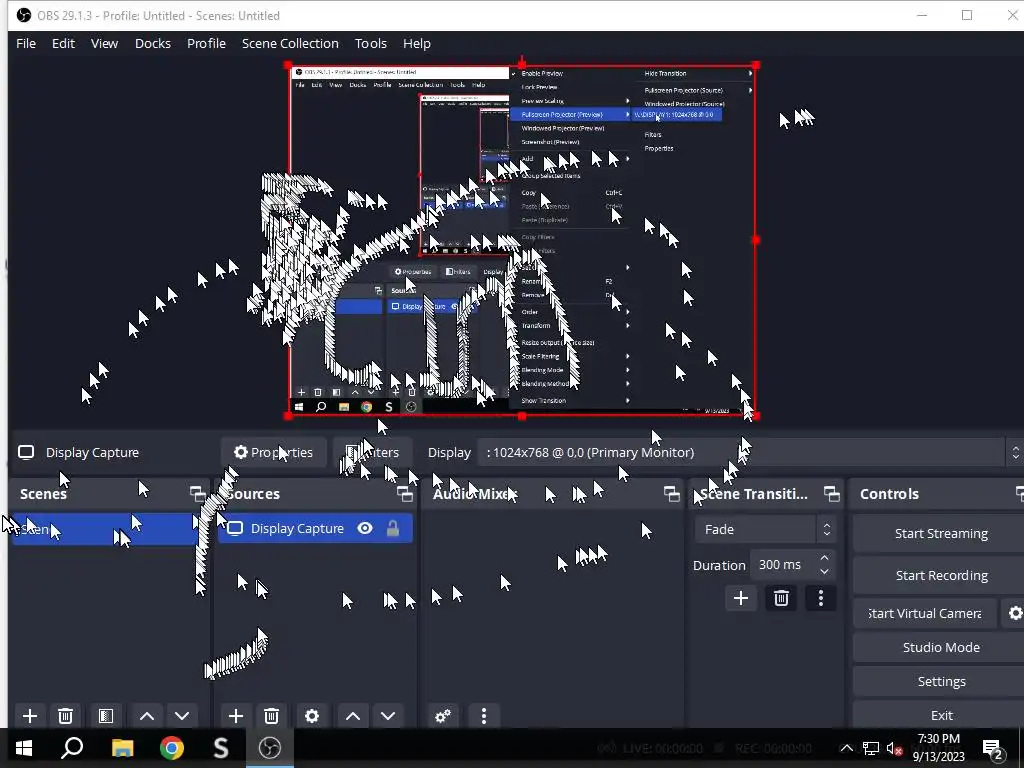Open the Edit menu
Screen dimensions: 1024x768
63,43
